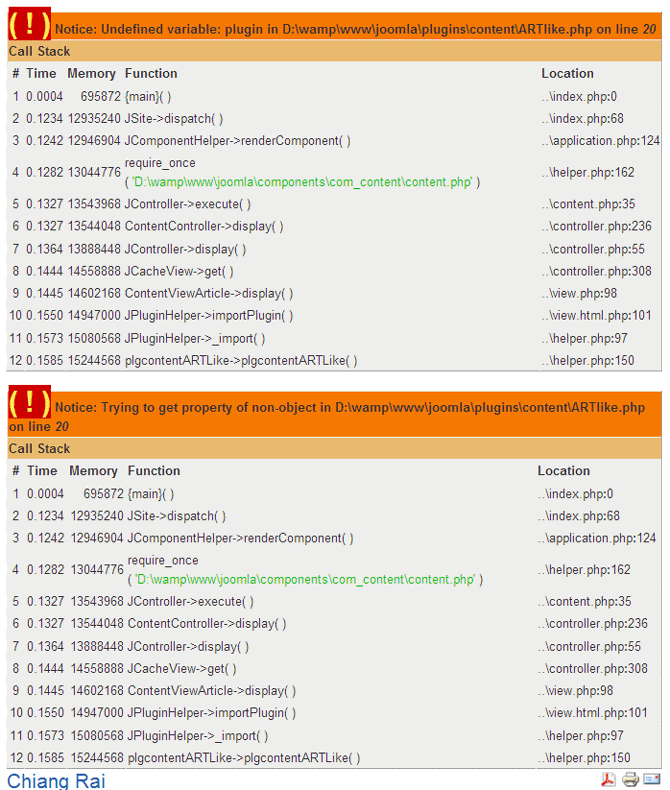Click 'JPluginHelper->importPlugin( )' in non-object call stack

(x=212, y=713)
